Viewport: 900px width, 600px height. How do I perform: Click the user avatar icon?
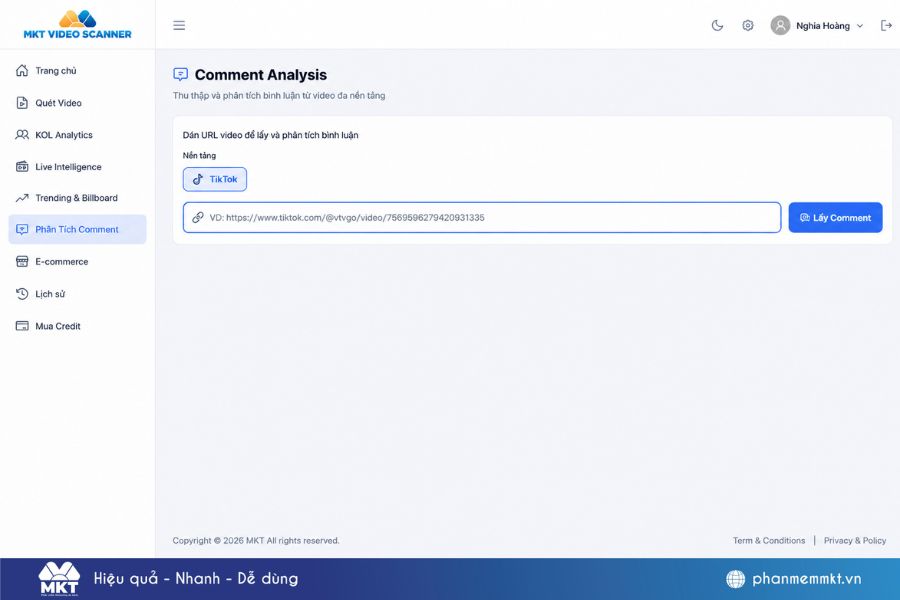tap(780, 25)
